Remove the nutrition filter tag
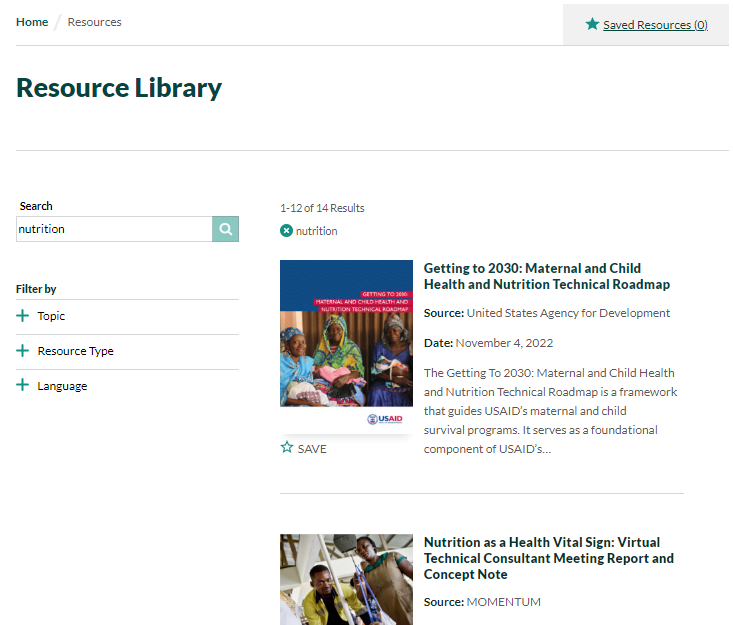 286,231
